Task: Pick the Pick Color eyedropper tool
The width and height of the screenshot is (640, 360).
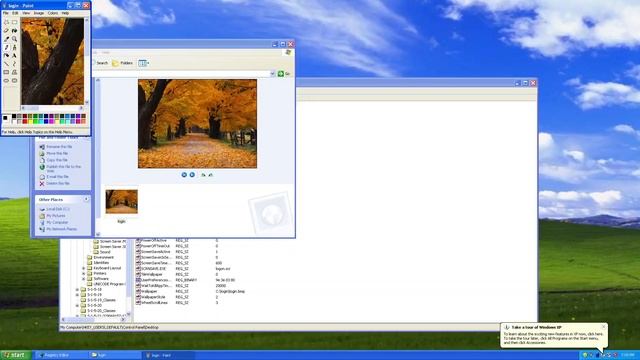Action: pos(6,39)
